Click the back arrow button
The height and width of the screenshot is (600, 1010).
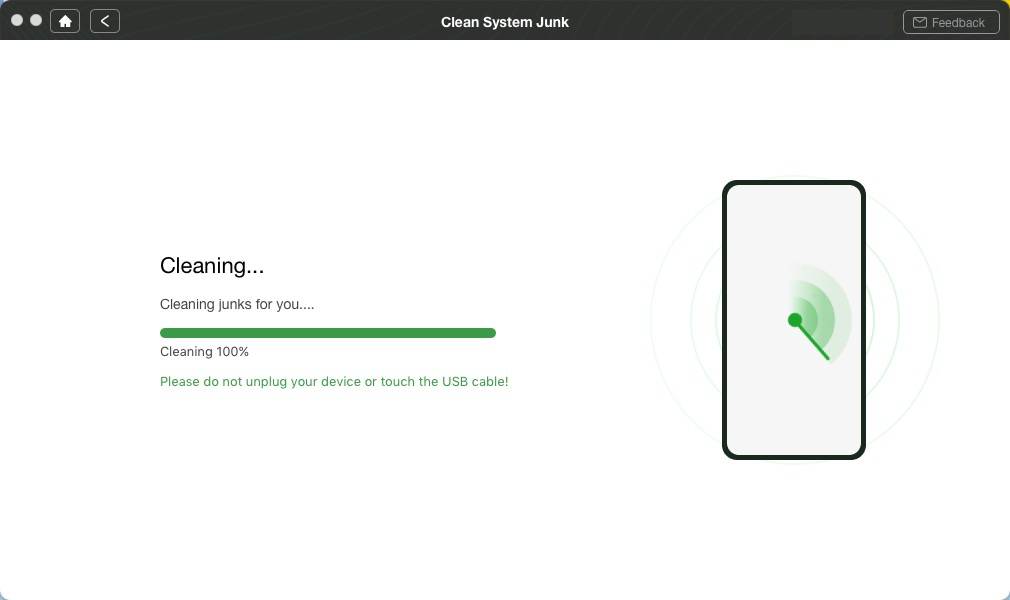[105, 21]
